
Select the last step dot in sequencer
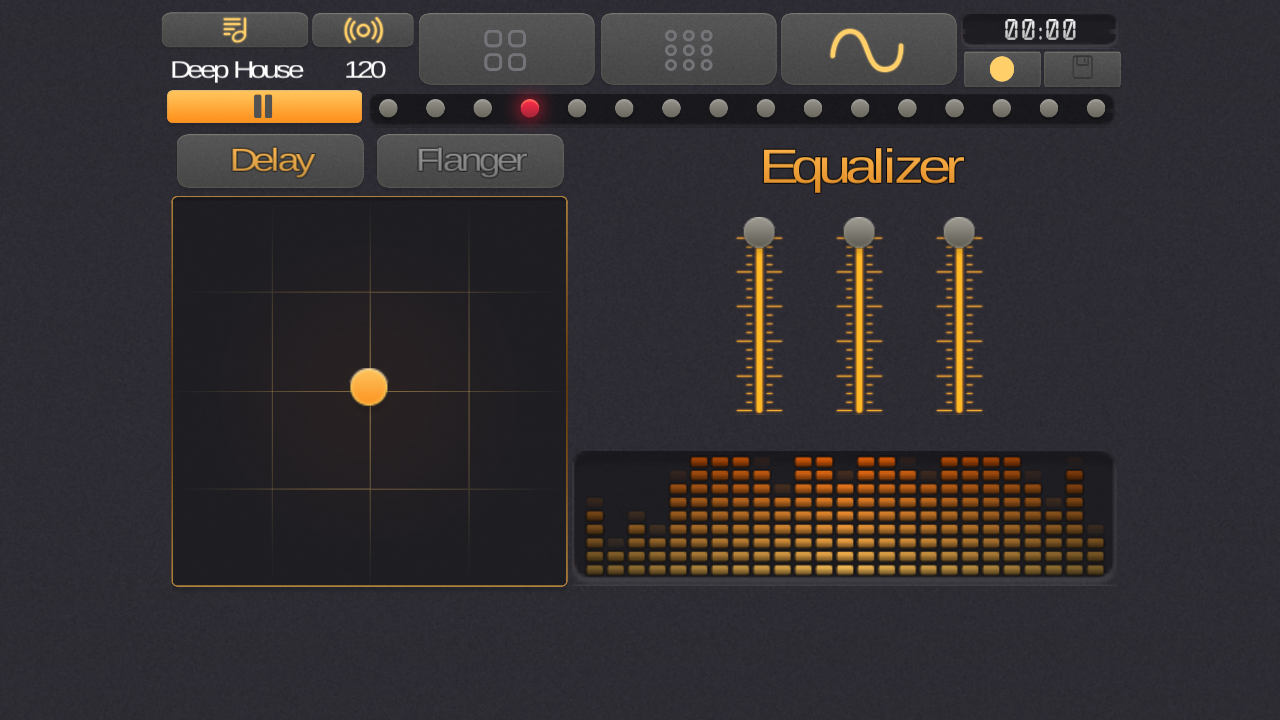(x=1096, y=108)
